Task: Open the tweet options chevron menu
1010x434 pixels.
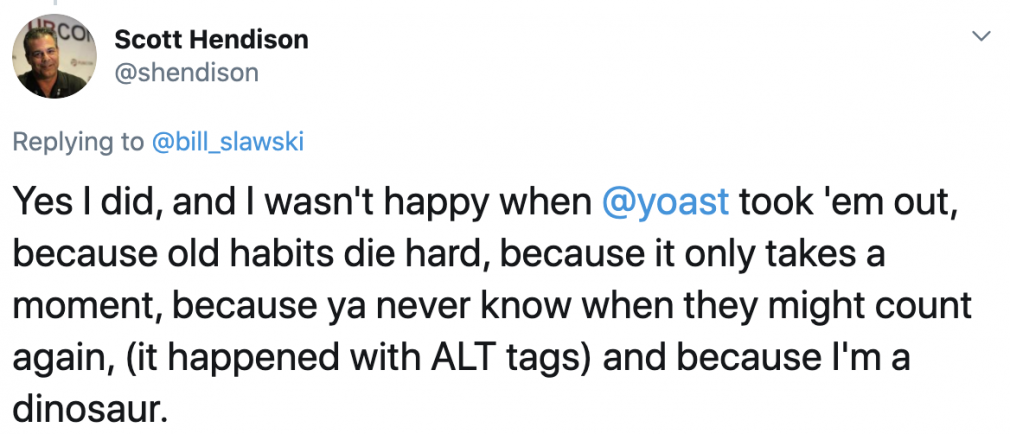Action: [980, 36]
